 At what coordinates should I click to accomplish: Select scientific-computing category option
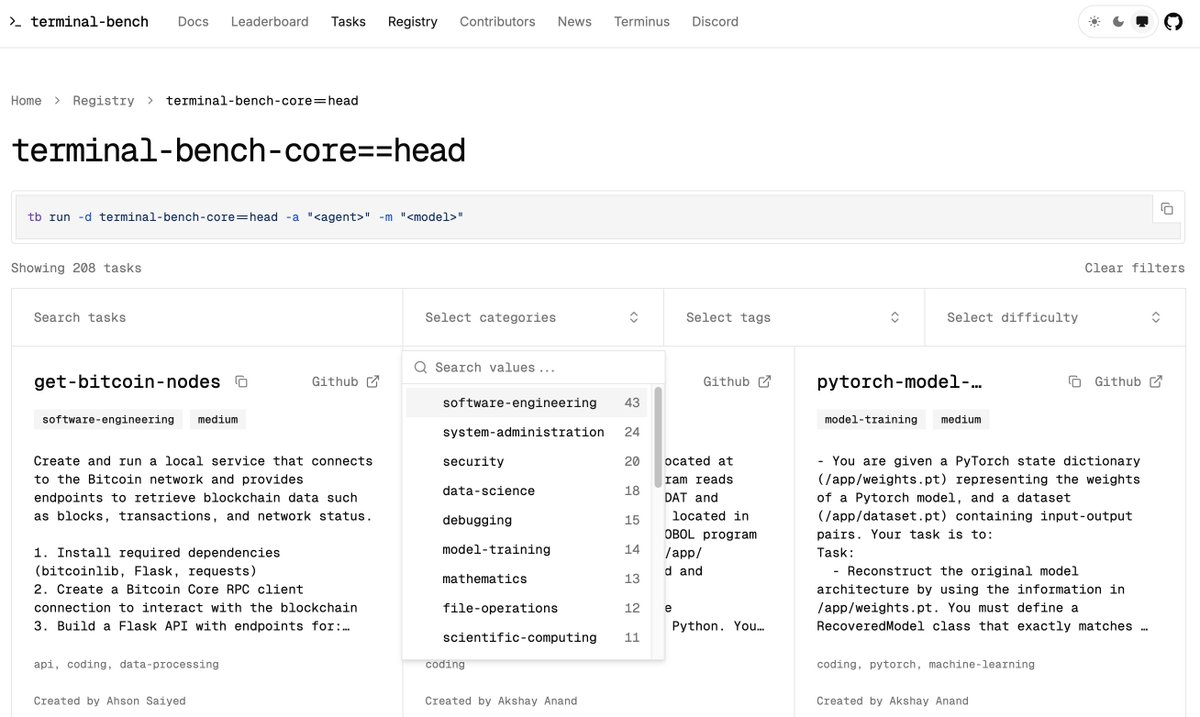click(x=527, y=637)
